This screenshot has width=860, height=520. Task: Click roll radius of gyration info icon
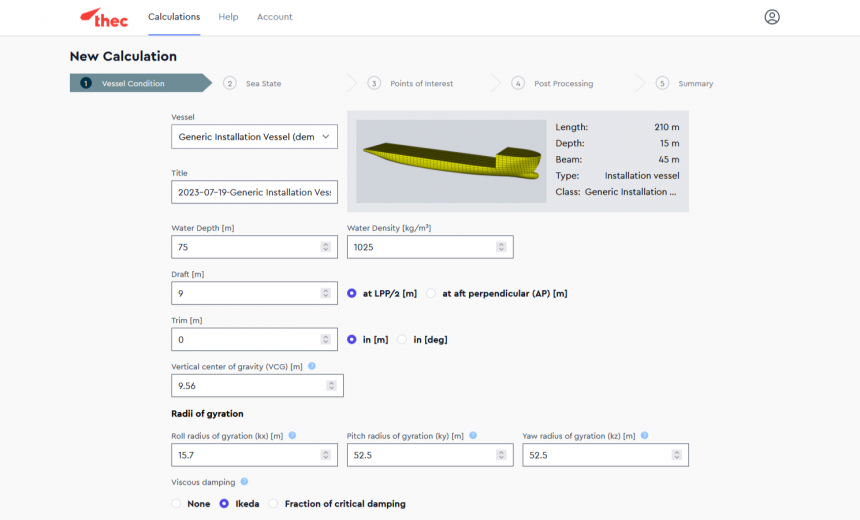point(292,435)
